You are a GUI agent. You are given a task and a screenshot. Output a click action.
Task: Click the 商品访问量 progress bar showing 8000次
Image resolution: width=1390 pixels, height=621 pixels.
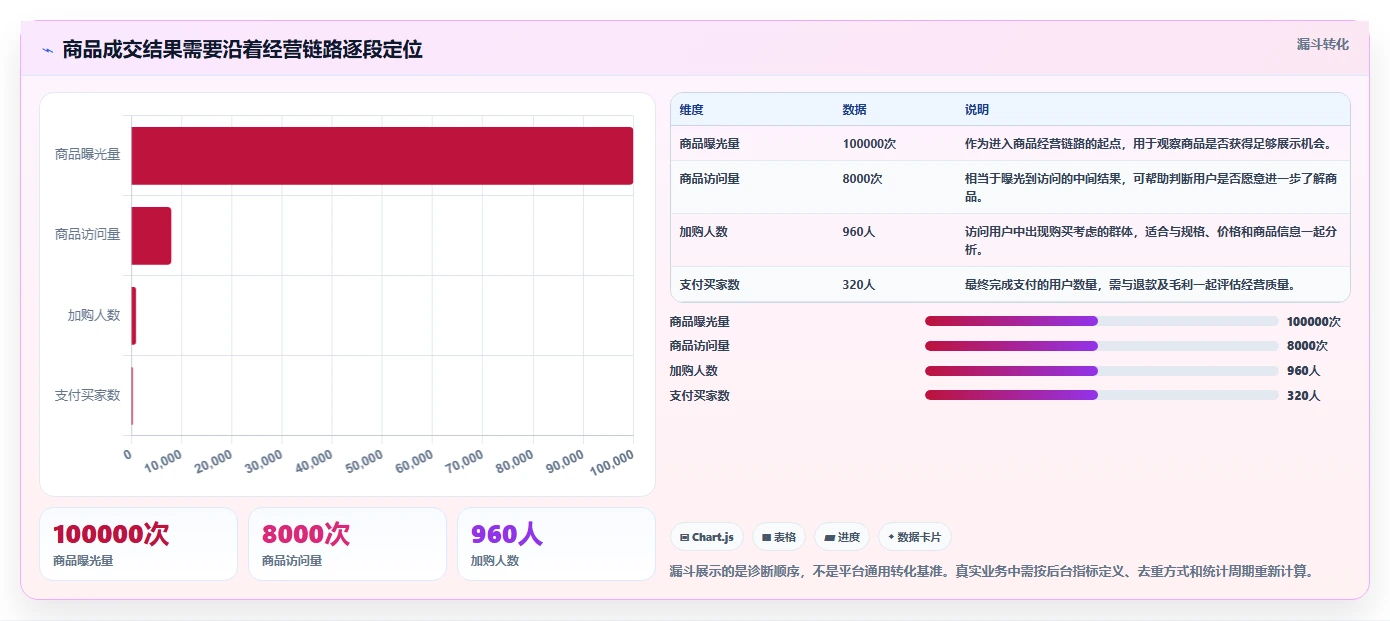point(1101,346)
